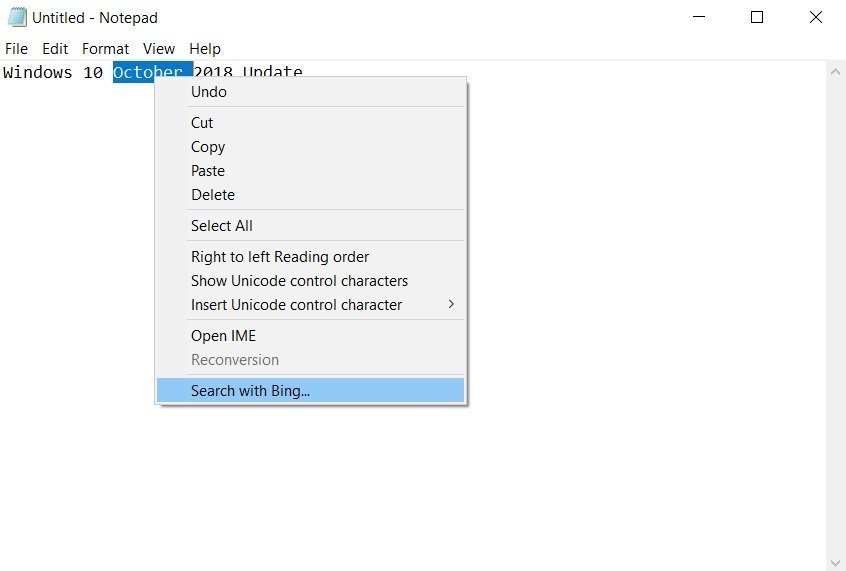Click the Notepad app icon in title bar
Screen dimensions: 846x571
point(17,18)
